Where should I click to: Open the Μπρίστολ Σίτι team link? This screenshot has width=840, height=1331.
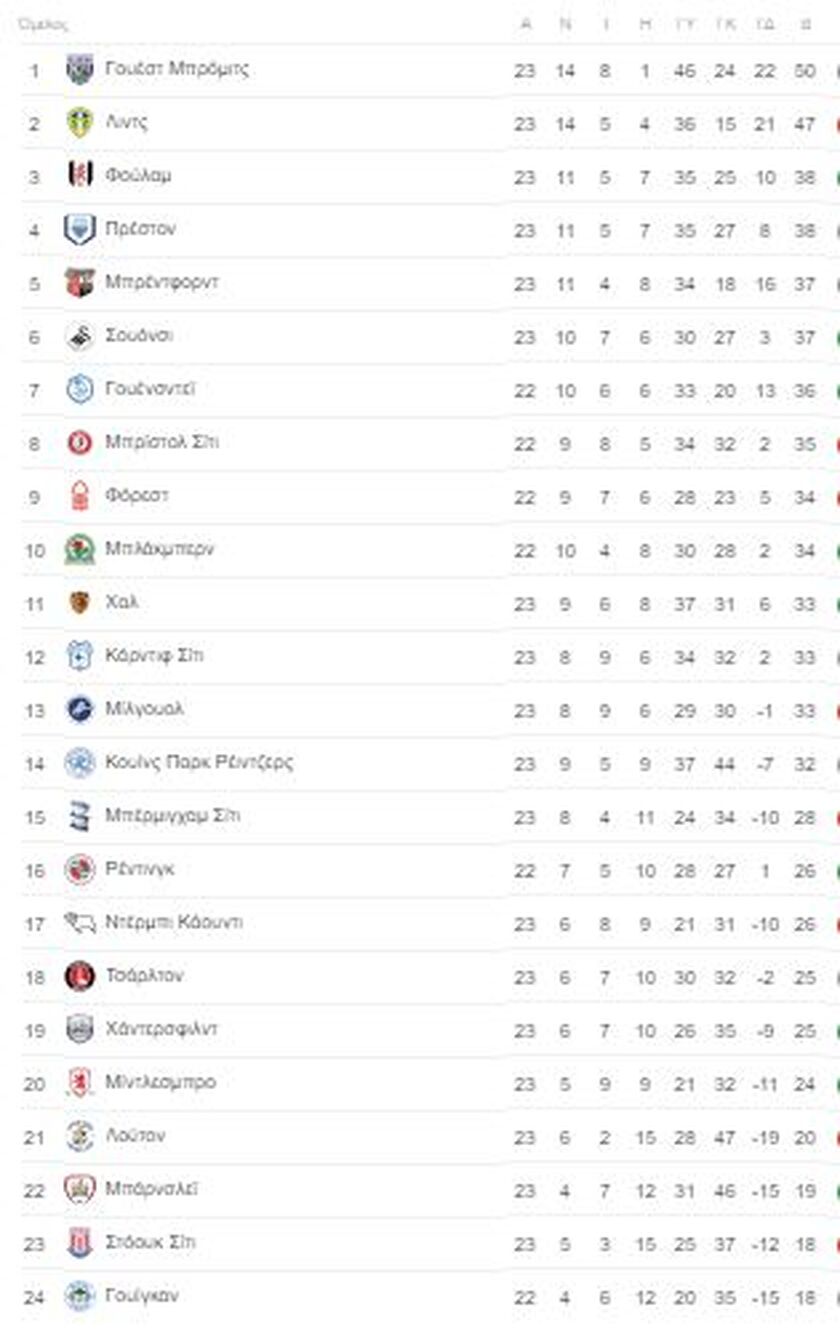click(x=162, y=442)
